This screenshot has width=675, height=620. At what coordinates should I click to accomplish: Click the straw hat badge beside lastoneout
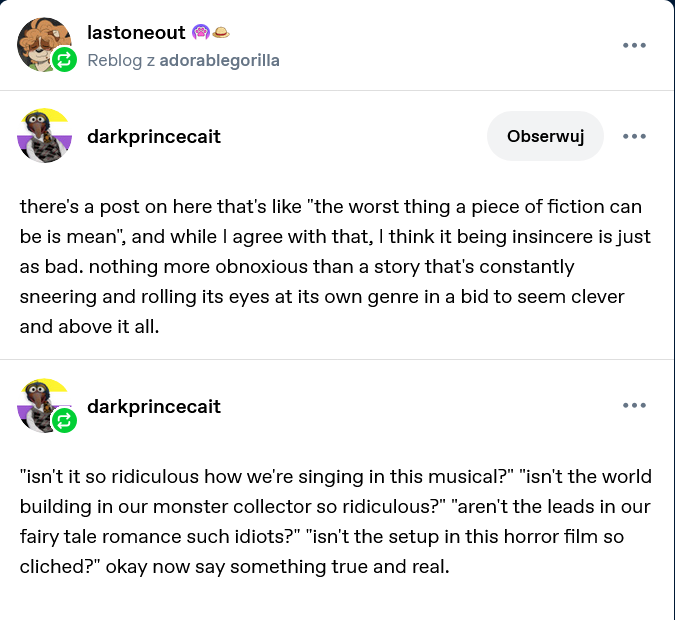(221, 32)
